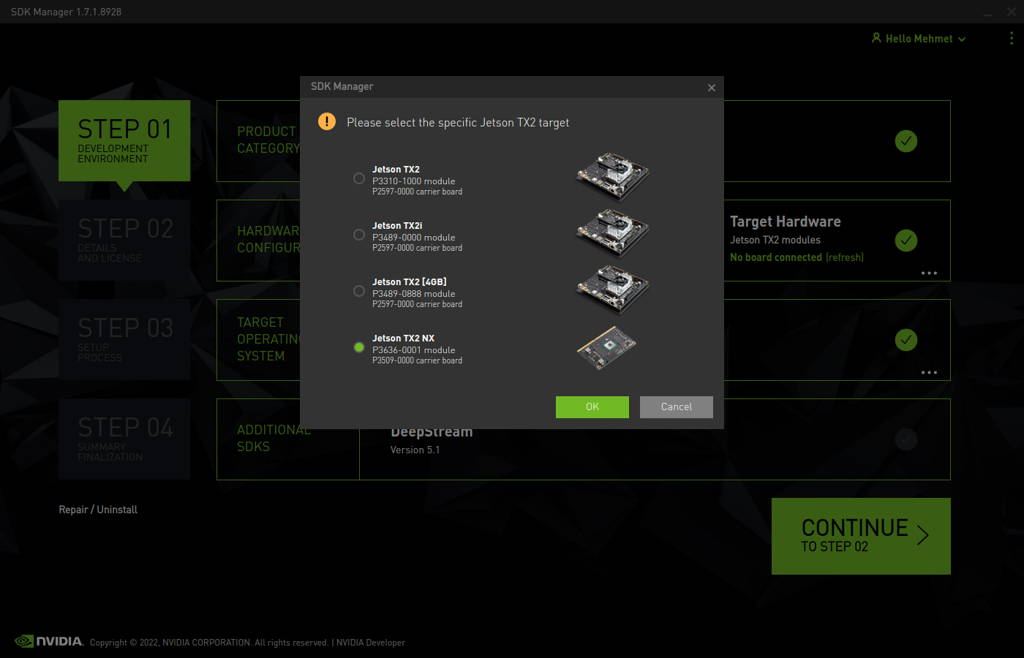Click the P3489-0000 module text
1024x658 pixels.
(413, 238)
